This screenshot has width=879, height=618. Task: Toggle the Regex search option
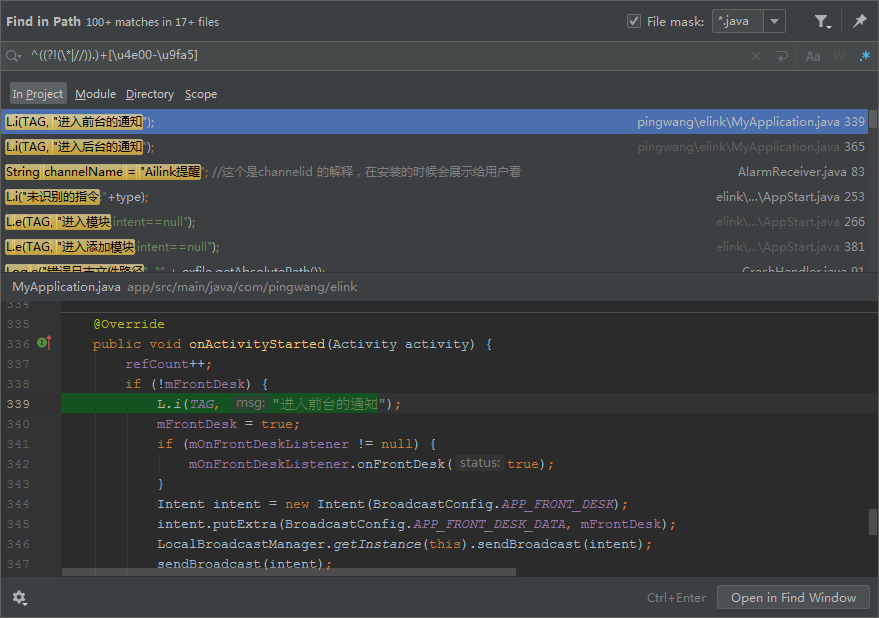click(864, 56)
